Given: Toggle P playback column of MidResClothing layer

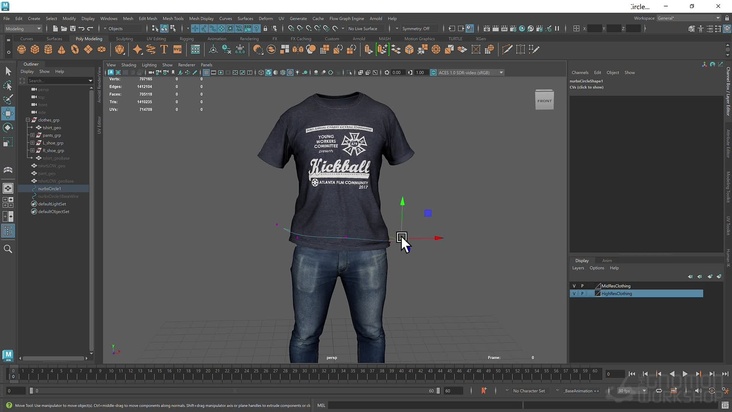Looking at the screenshot, I should 582,286.
